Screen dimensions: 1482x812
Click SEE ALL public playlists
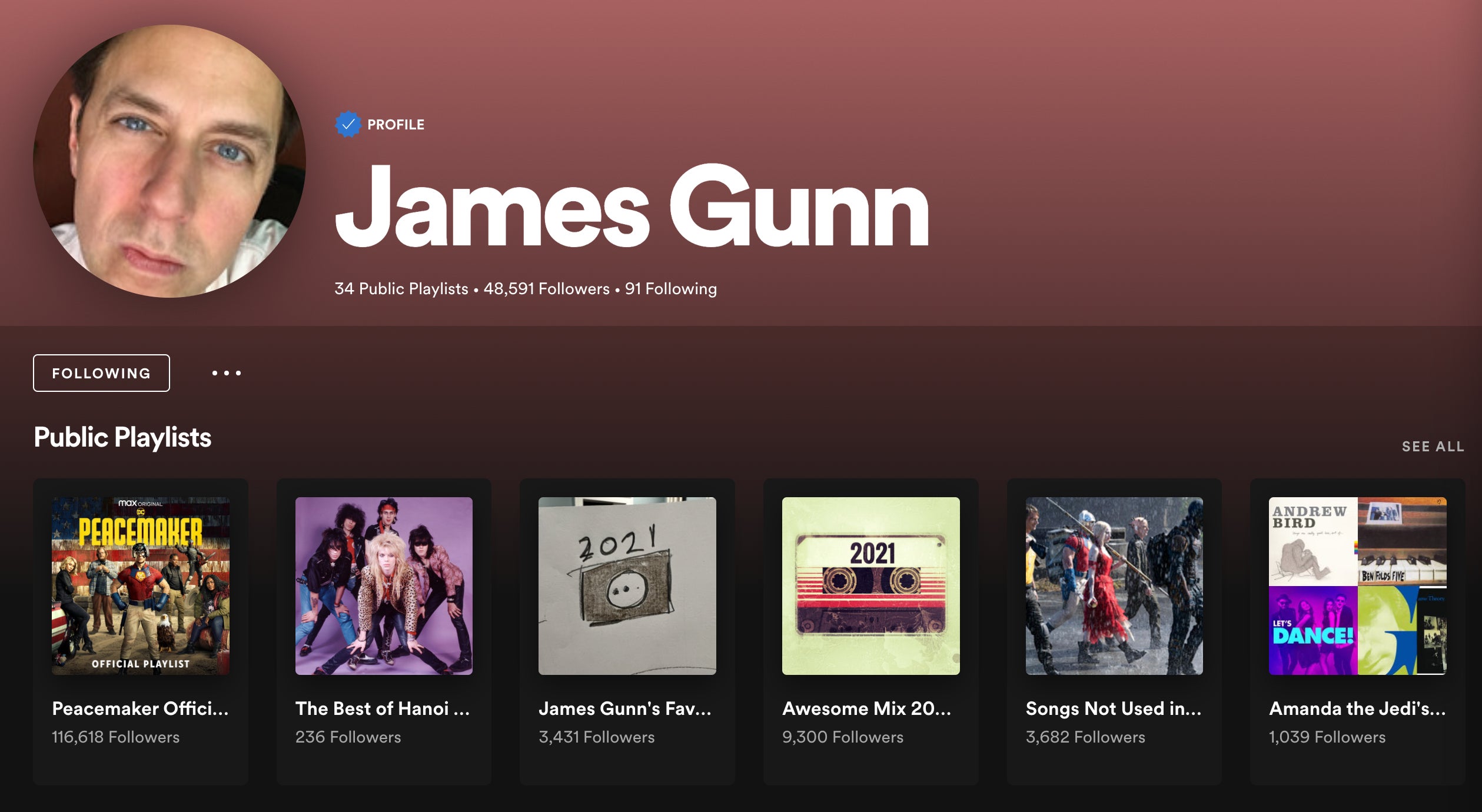[1433, 447]
